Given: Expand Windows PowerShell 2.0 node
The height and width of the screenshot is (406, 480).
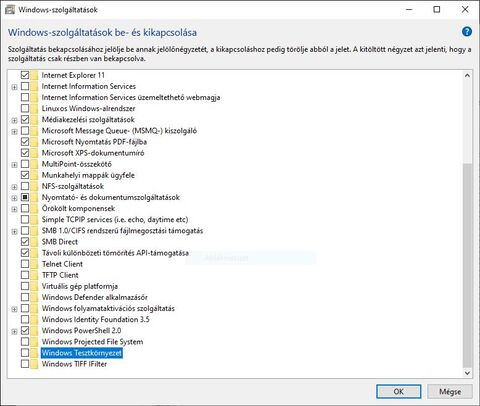Looking at the screenshot, I should point(14,331).
